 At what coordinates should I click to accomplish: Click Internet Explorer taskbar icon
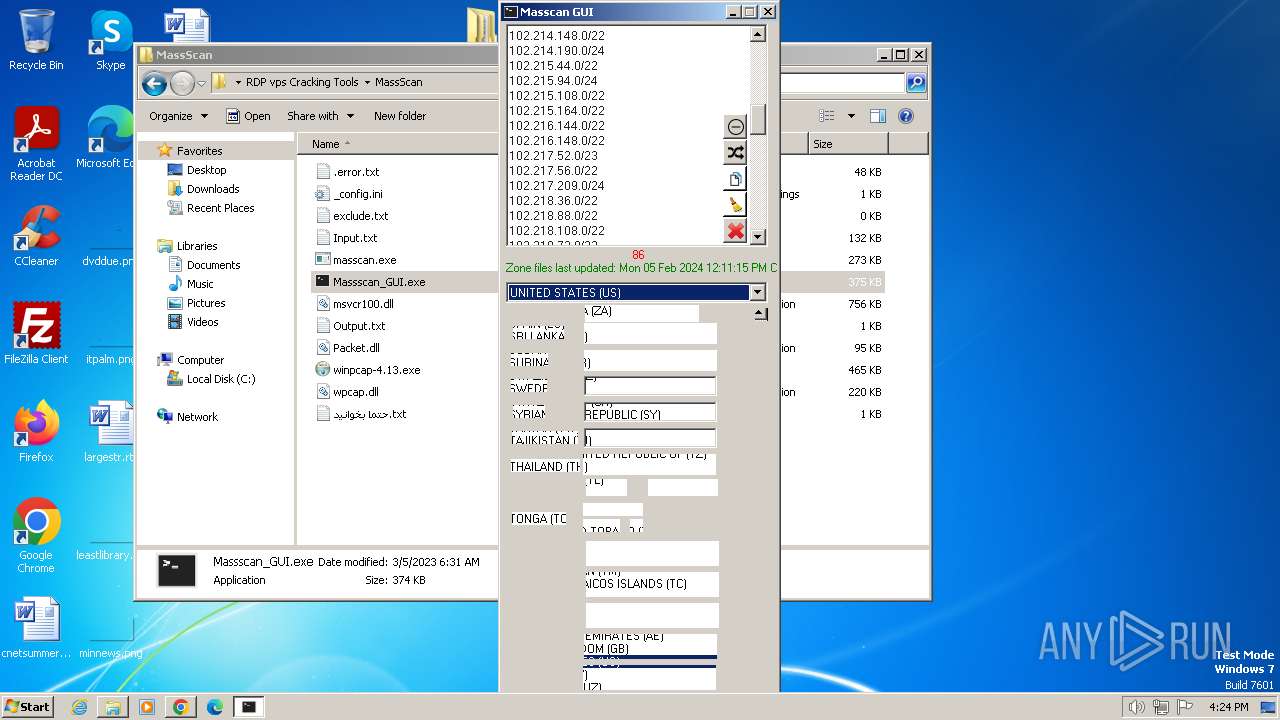pos(79,707)
